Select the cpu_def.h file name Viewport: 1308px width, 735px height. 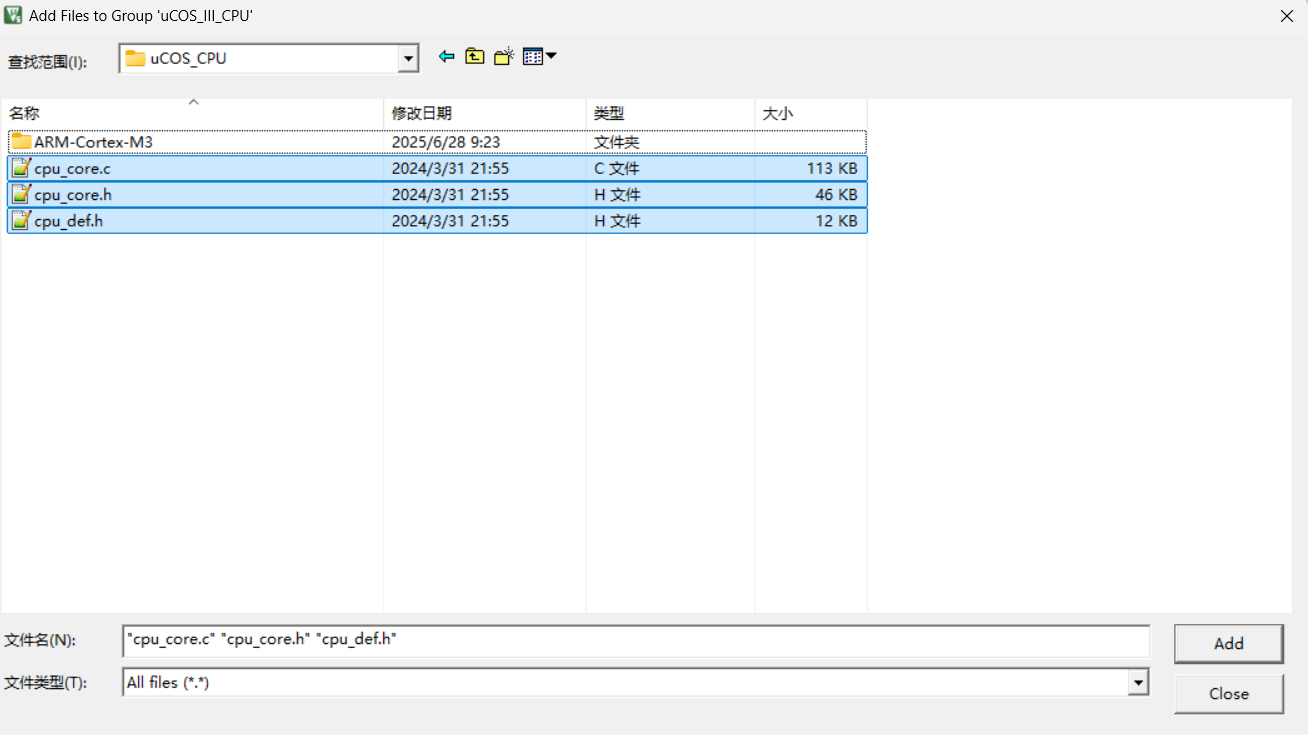click(x=68, y=220)
